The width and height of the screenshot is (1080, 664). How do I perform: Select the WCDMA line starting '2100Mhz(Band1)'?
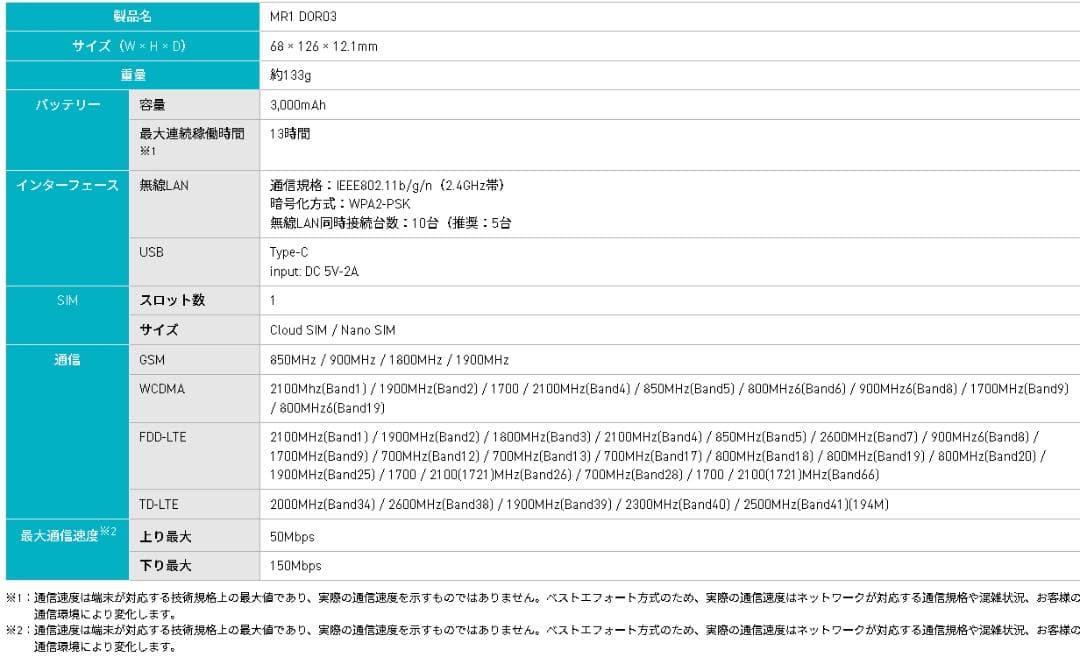click(669, 388)
